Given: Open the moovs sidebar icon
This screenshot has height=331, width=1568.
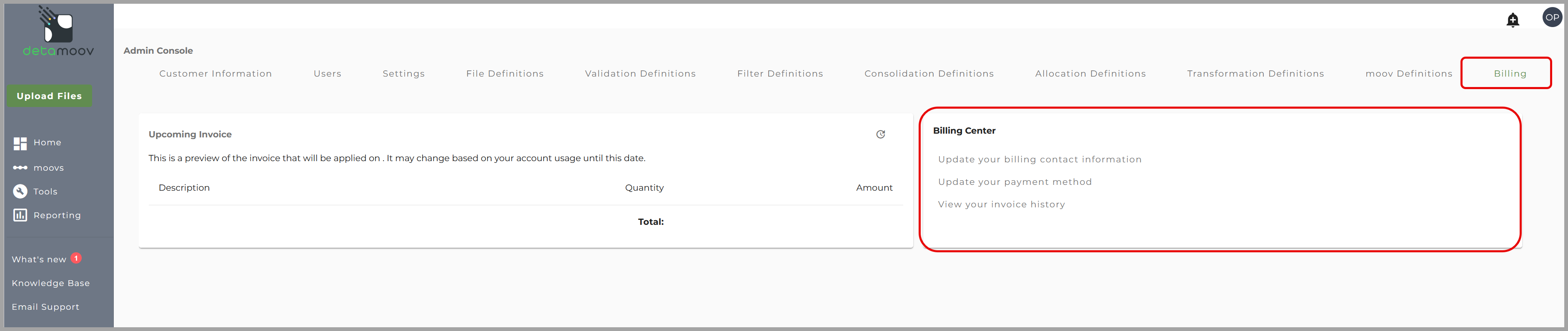Looking at the screenshot, I should (x=20, y=168).
